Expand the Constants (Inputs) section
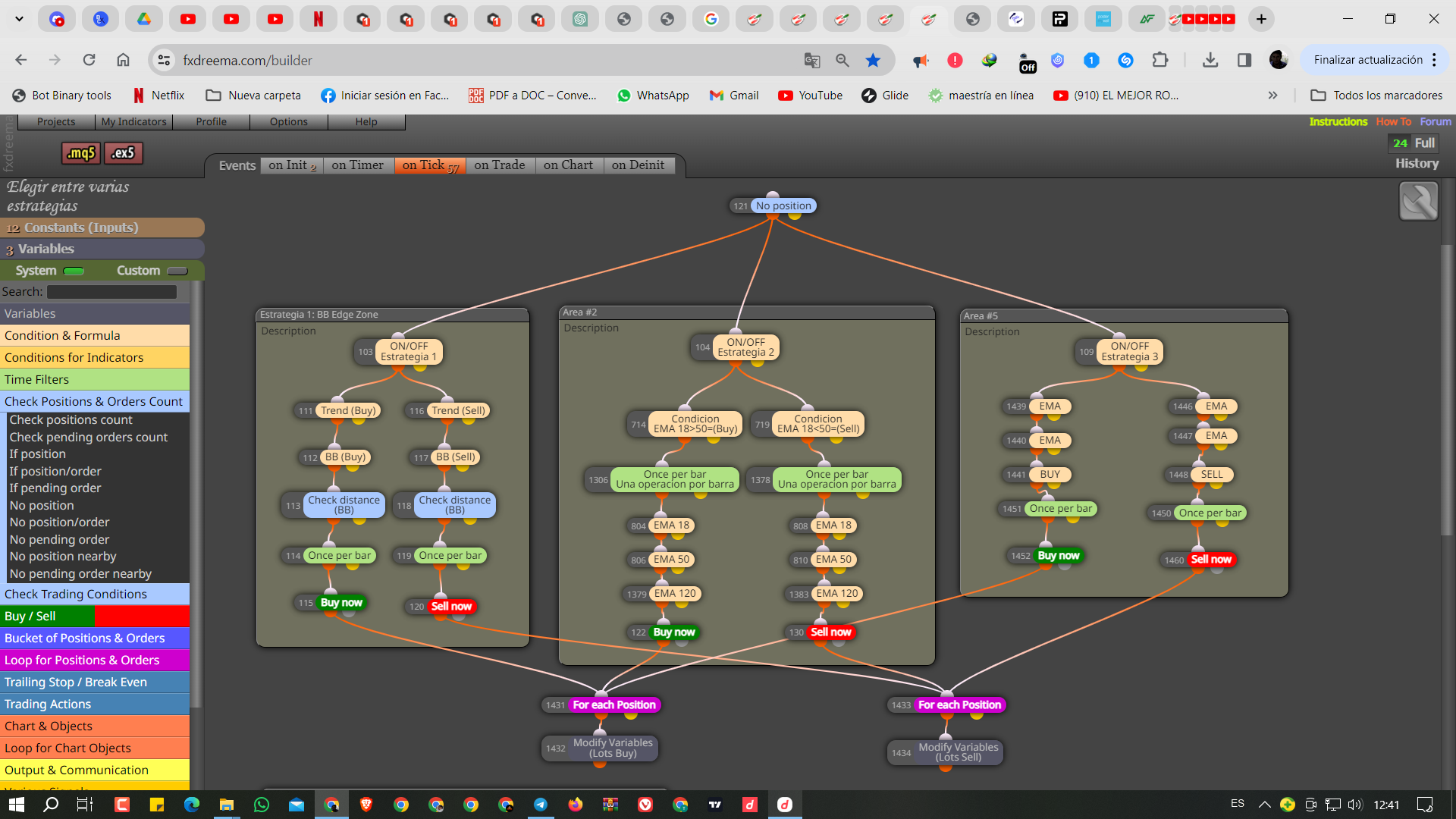 102,227
